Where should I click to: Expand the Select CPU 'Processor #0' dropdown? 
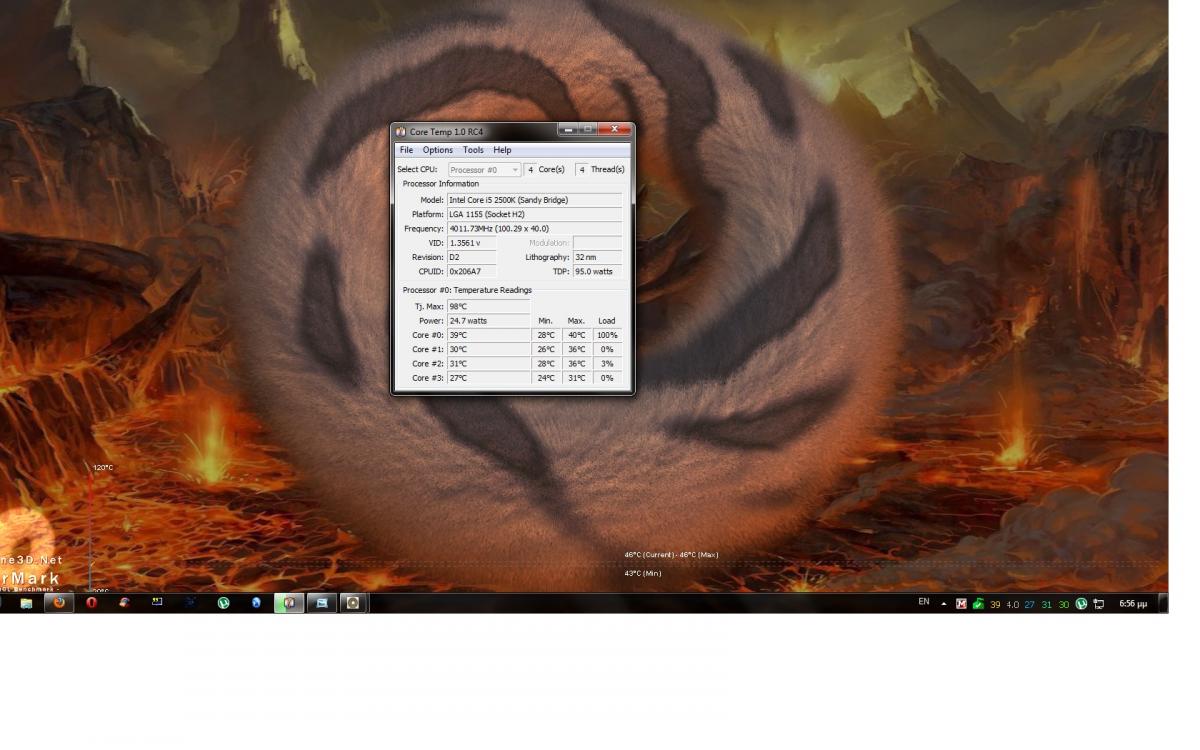(484, 170)
